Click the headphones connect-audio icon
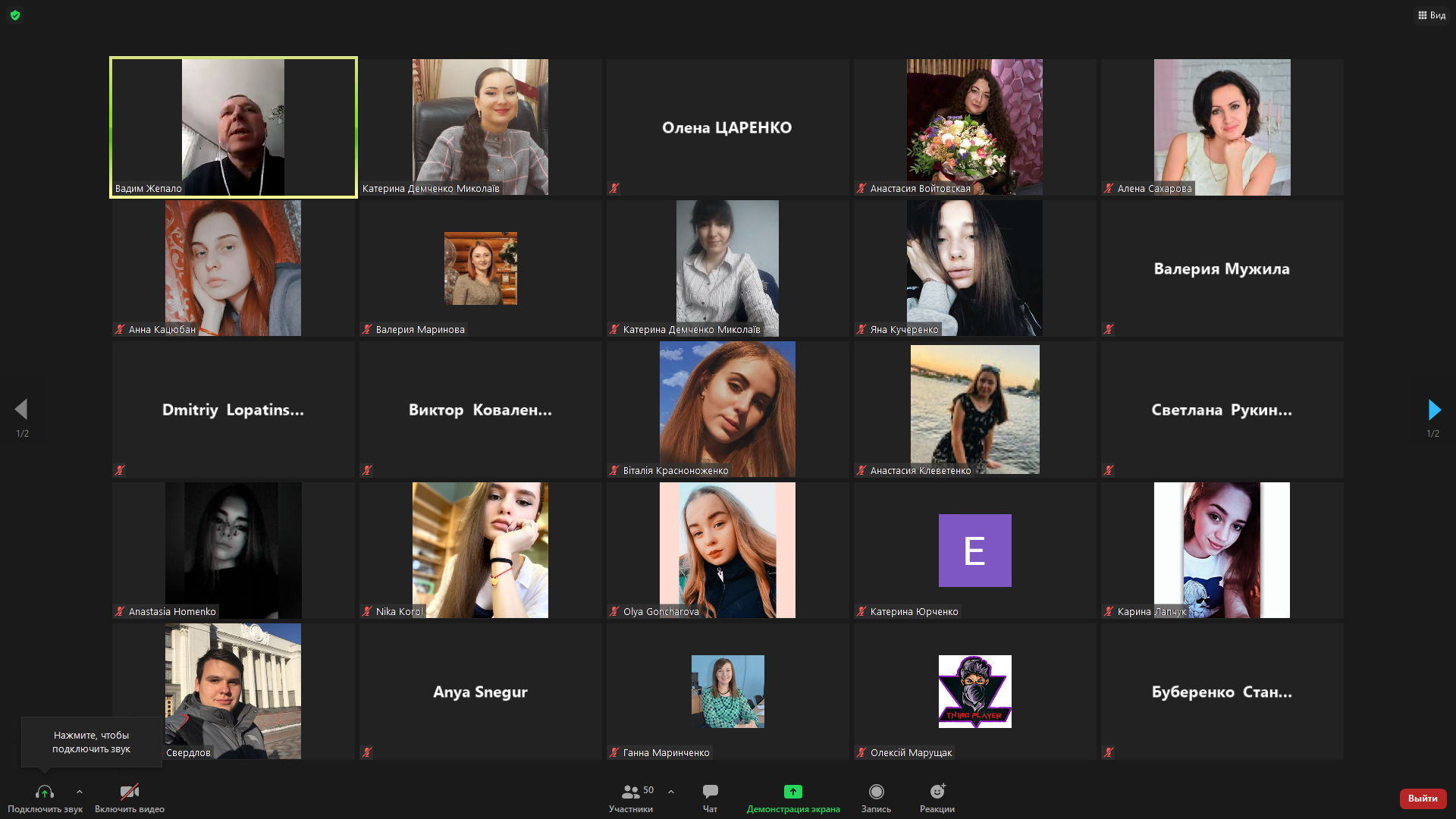 (44, 792)
